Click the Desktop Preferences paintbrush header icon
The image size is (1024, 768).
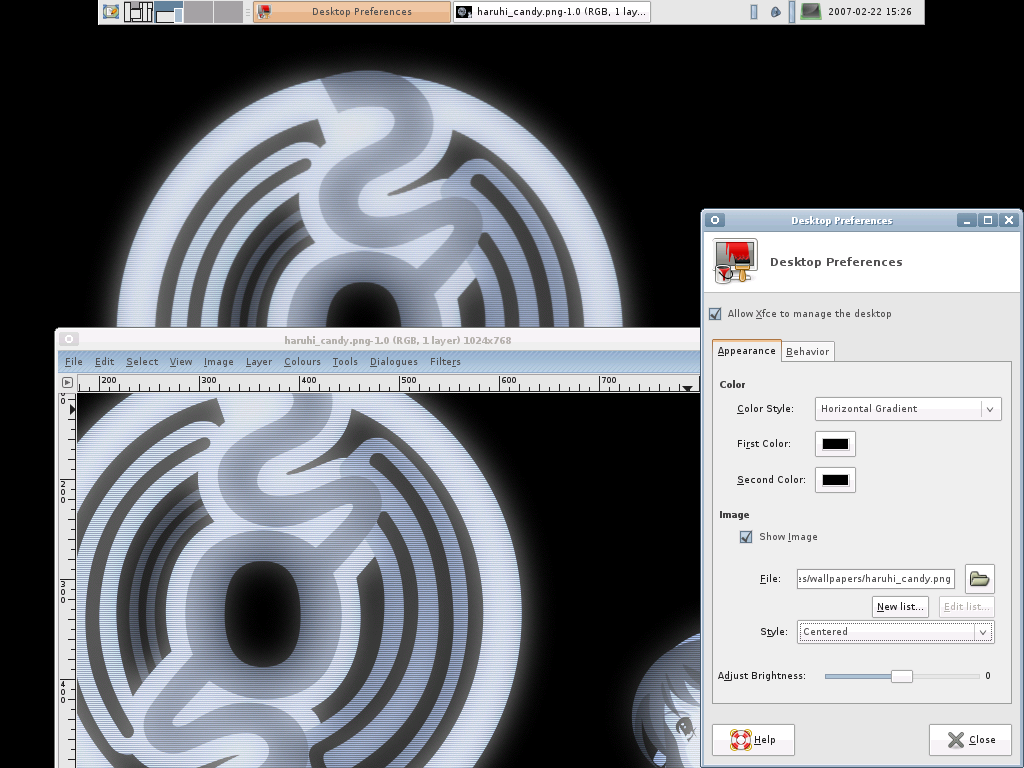coord(736,261)
